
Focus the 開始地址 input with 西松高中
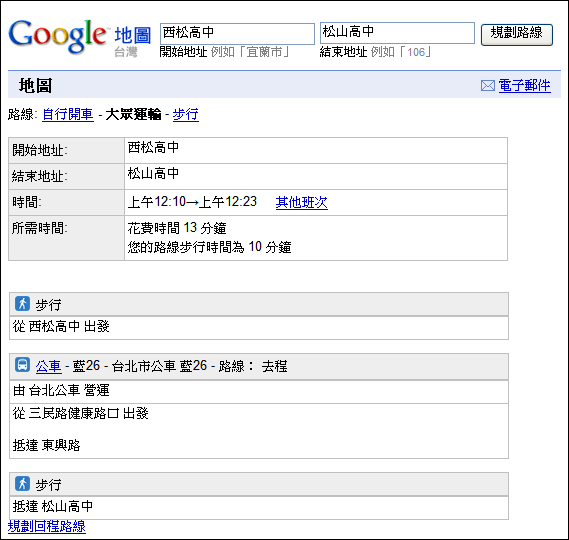pyautogui.click(x=237, y=34)
